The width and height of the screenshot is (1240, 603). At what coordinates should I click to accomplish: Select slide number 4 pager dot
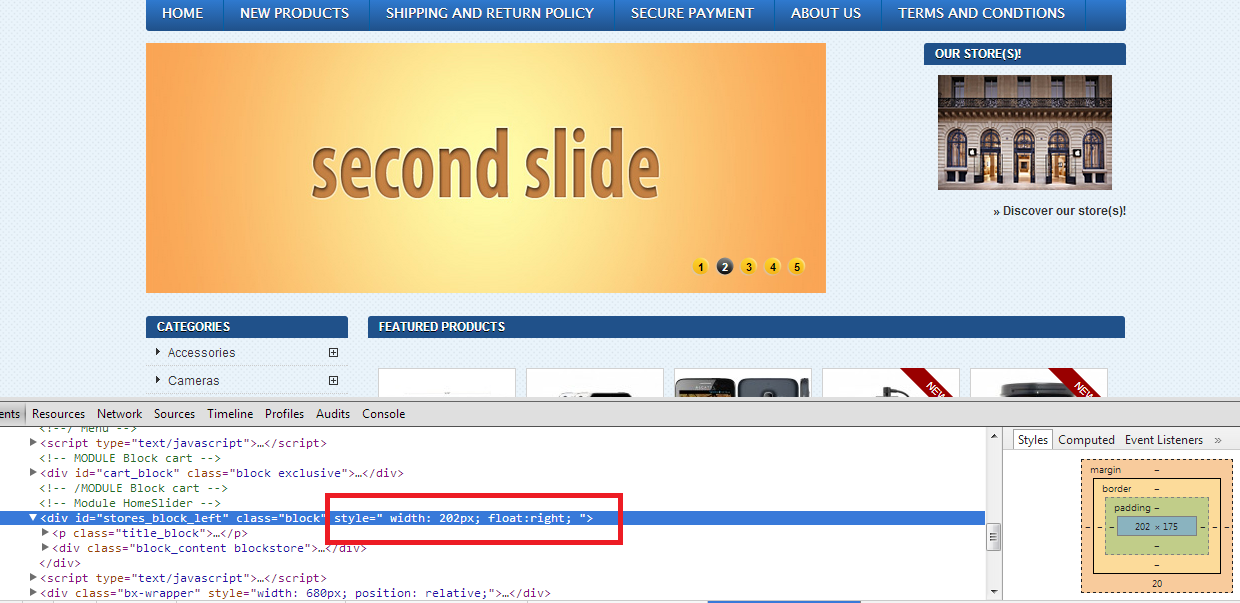[x=773, y=266]
